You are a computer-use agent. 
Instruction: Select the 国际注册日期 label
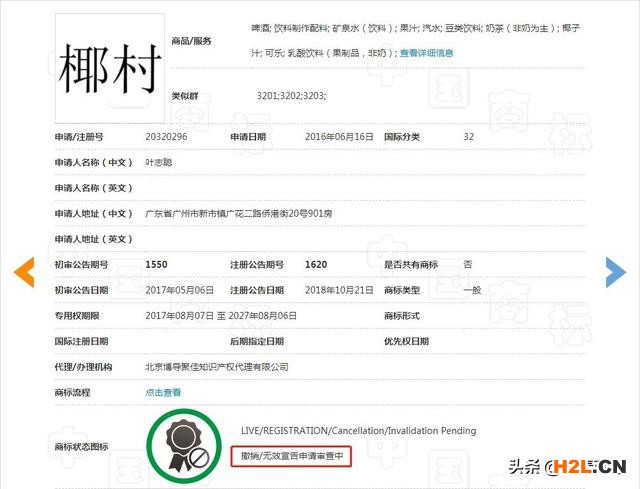pyautogui.click(x=81, y=341)
